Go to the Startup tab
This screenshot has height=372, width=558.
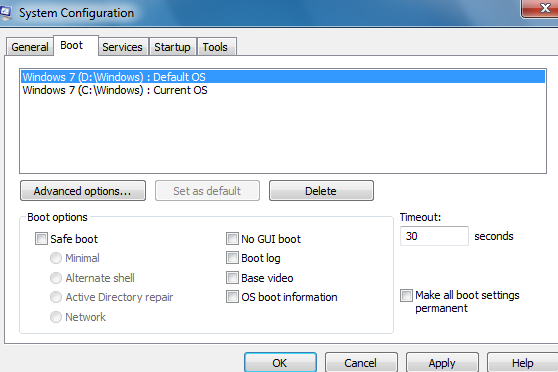[173, 47]
